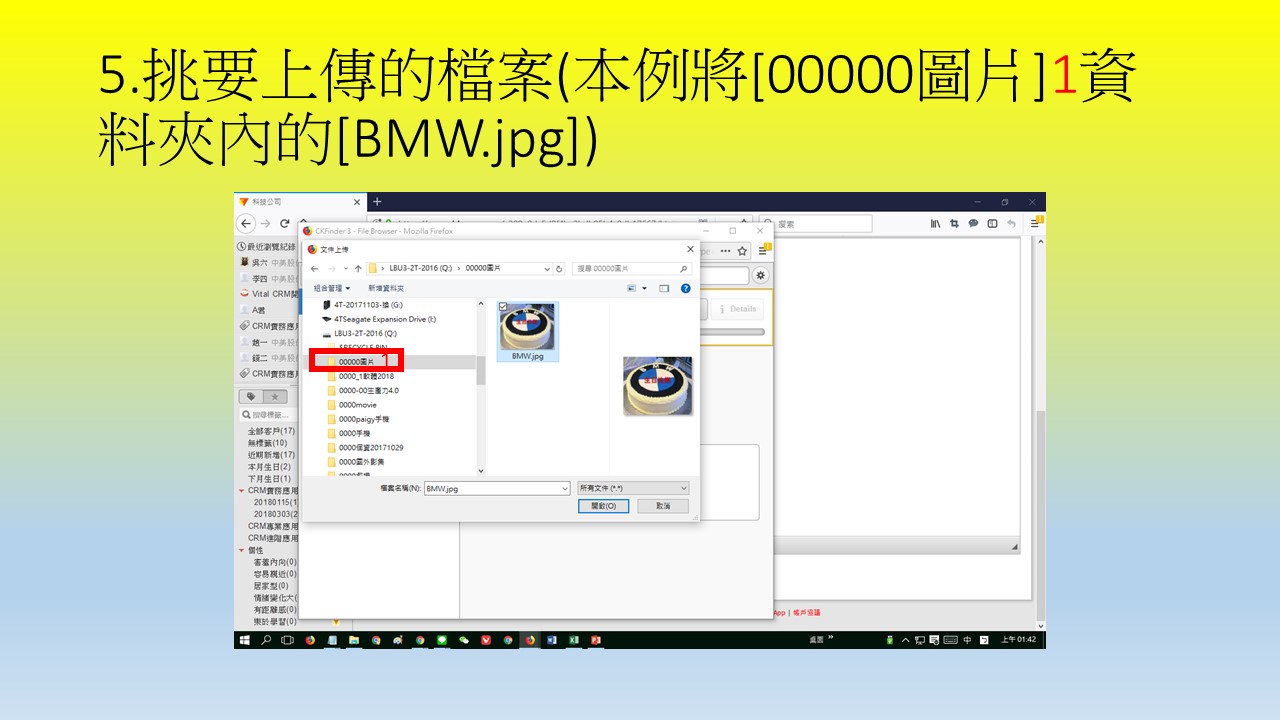This screenshot has width=1280, height=720.
Task: Click the 最近瀏覽紀錄 header in CRM sidebar
Action: pos(266,246)
